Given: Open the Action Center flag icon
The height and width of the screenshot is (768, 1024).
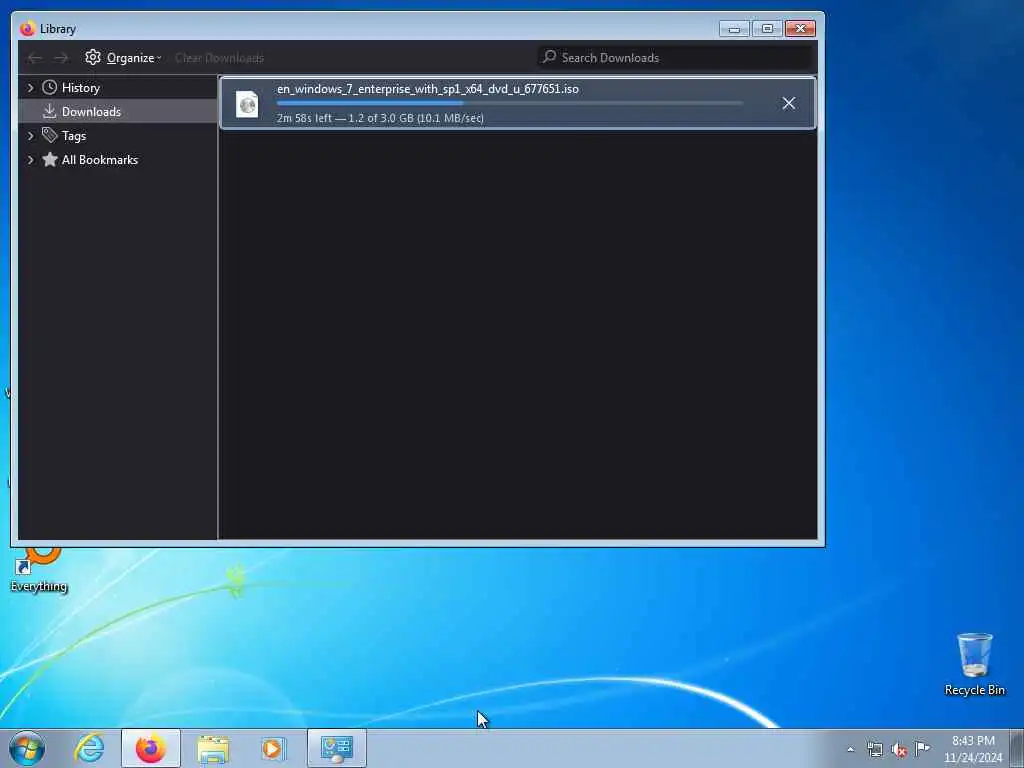Looking at the screenshot, I should click(922, 748).
